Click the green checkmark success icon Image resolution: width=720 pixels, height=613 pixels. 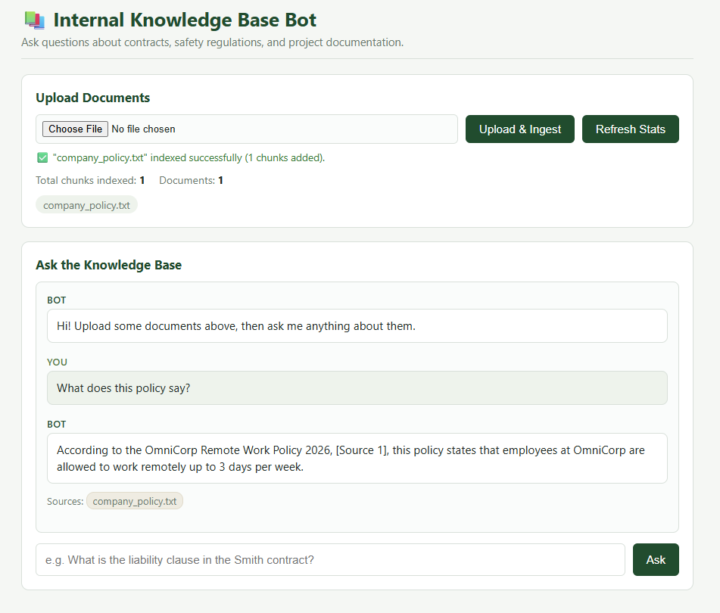(42, 158)
